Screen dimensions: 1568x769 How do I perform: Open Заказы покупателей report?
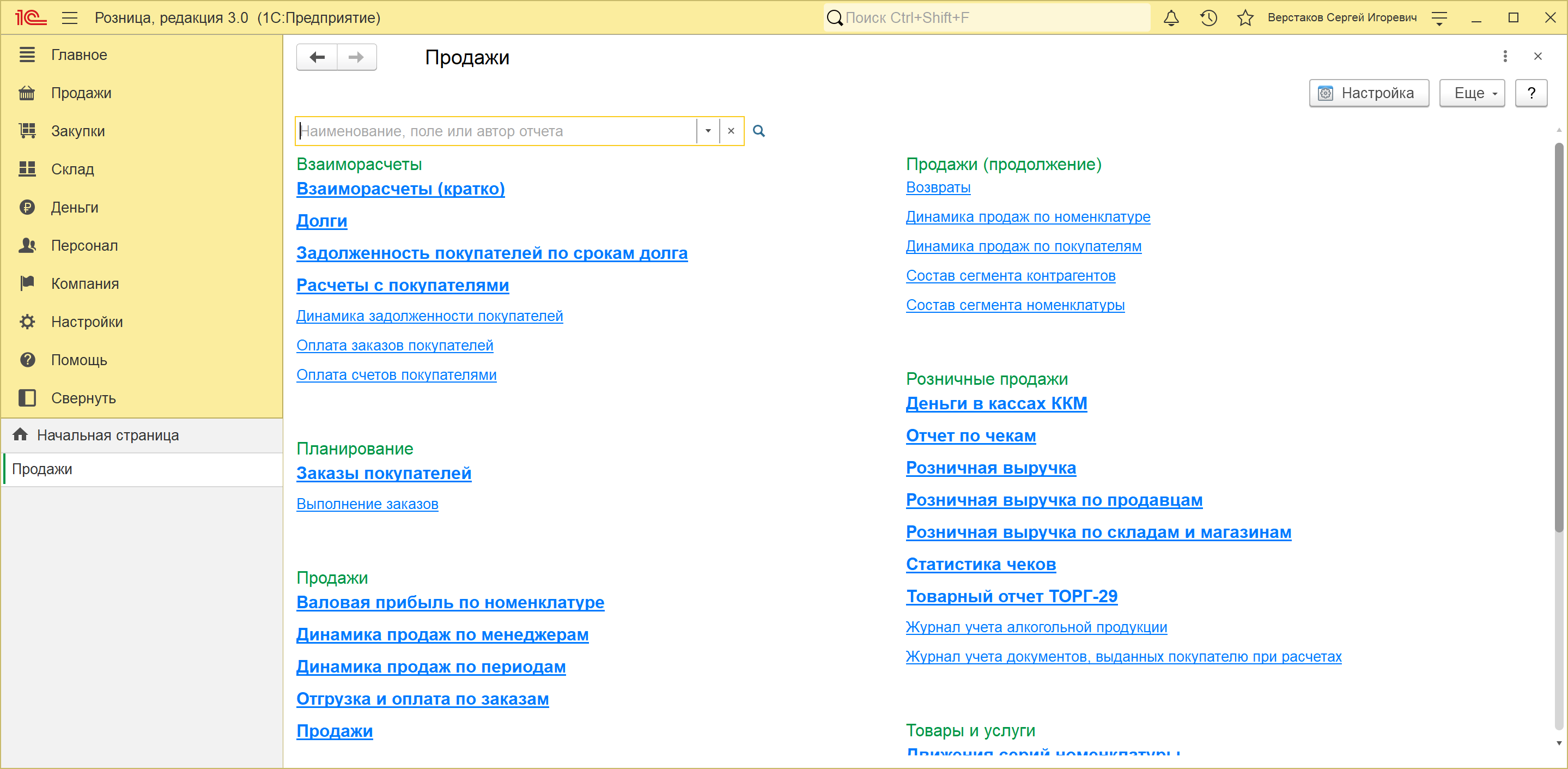[384, 474]
